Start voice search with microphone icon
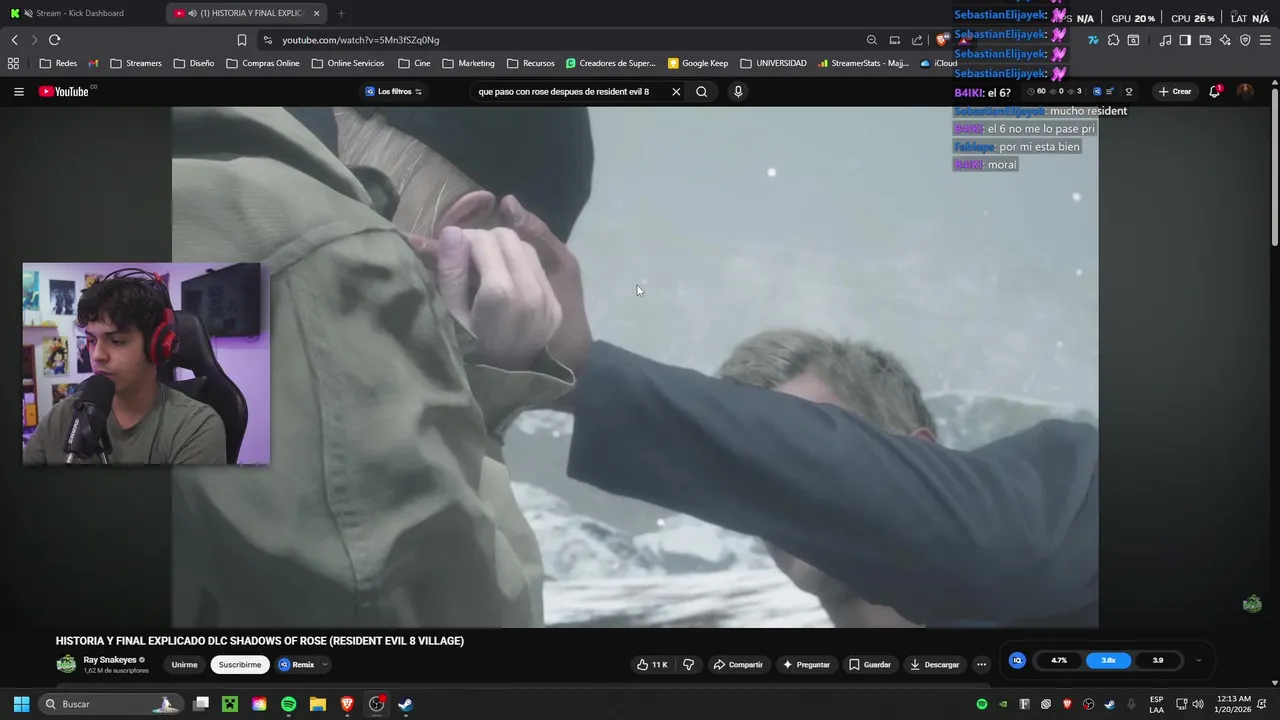Viewport: 1280px width, 720px height. (x=738, y=91)
